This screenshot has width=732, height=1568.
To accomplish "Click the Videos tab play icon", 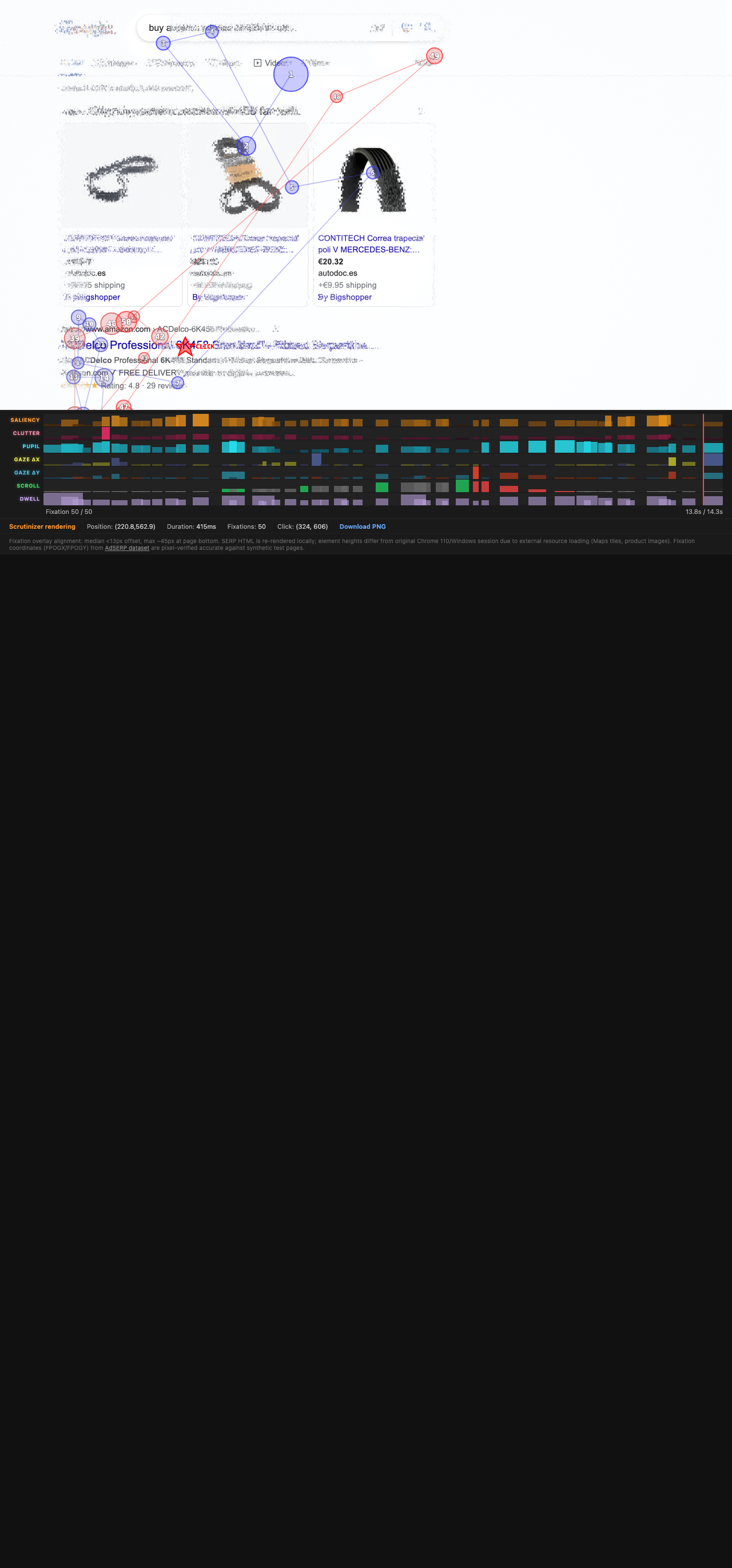I will [x=257, y=63].
